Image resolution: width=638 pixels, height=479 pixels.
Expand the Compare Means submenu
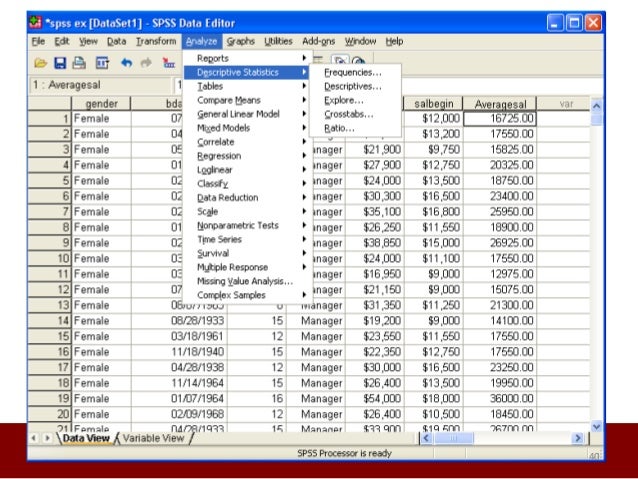248,100
